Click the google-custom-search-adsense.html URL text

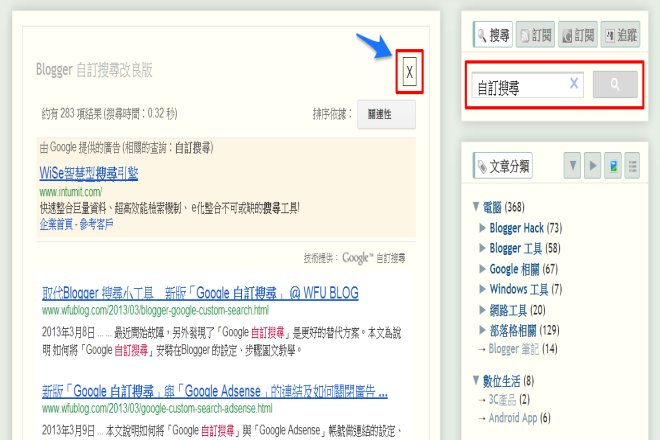click(157, 408)
